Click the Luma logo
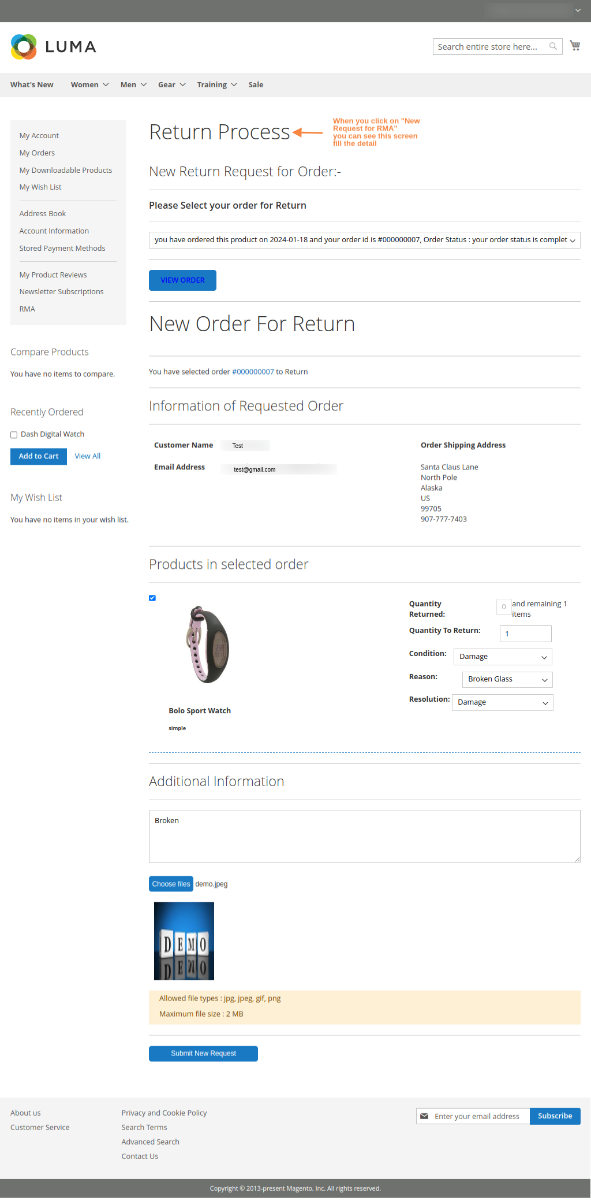Image resolution: width=591 pixels, height=1200 pixels. pyautogui.click(x=53, y=46)
